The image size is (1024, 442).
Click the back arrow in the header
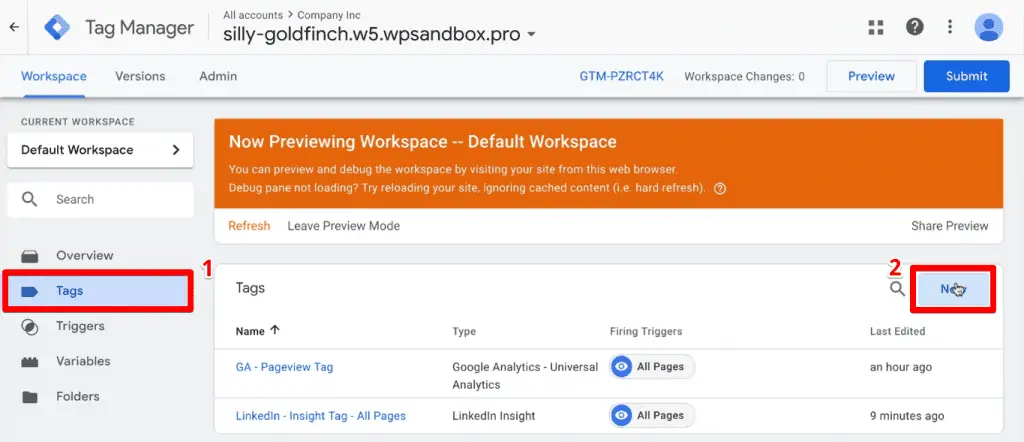pyautogui.click(x=14, y=27)
